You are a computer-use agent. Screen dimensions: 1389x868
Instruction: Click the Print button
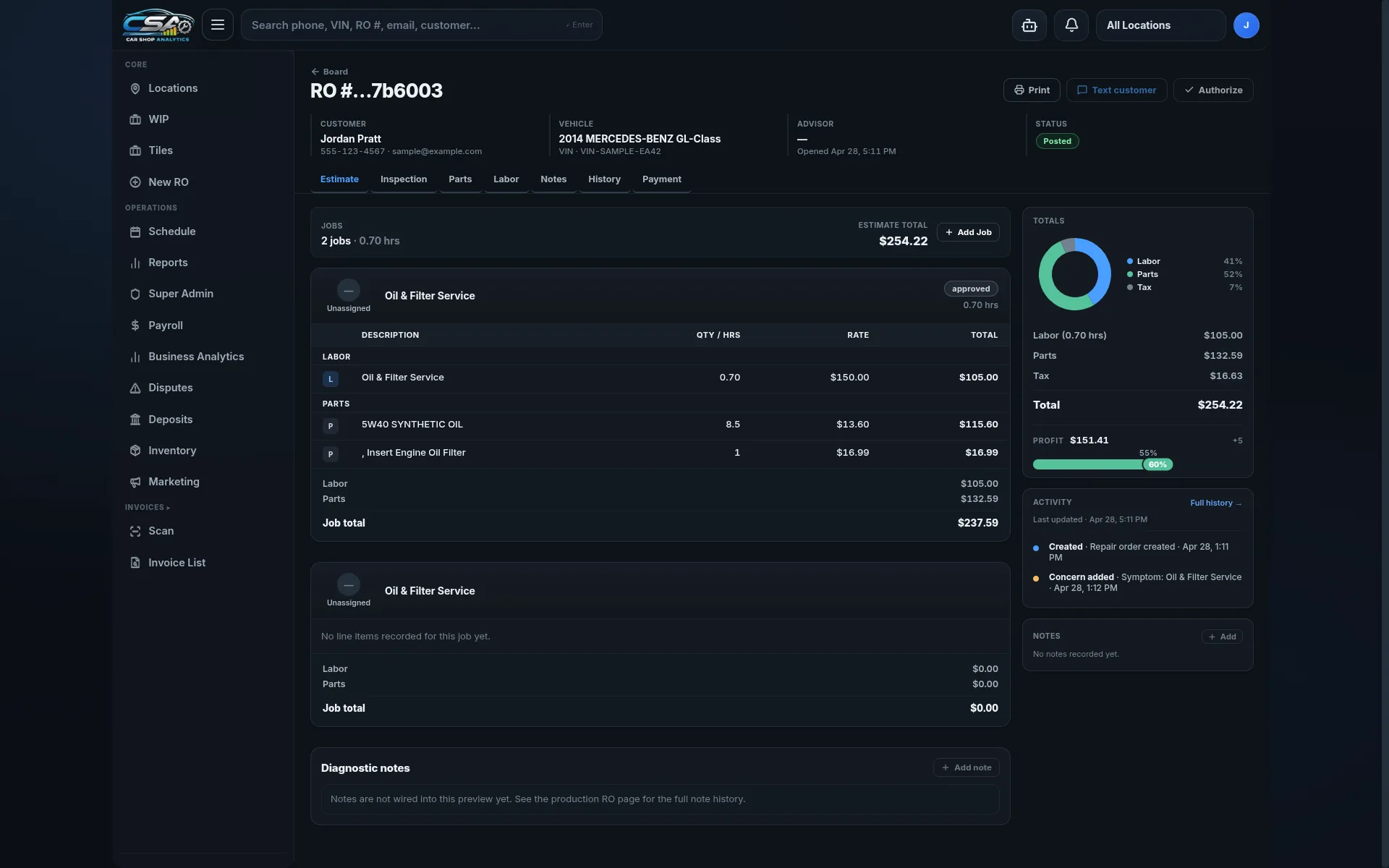coord(1032,90)
